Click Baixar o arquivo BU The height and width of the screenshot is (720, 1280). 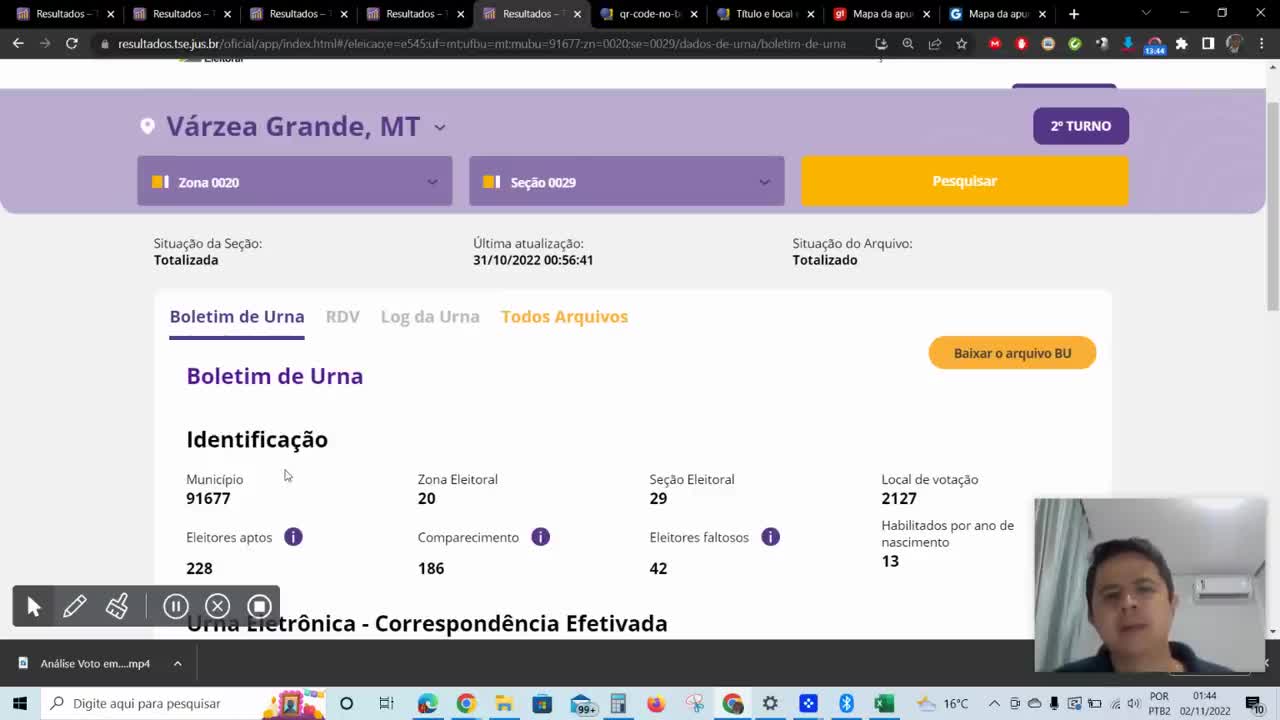point(1012,353)
